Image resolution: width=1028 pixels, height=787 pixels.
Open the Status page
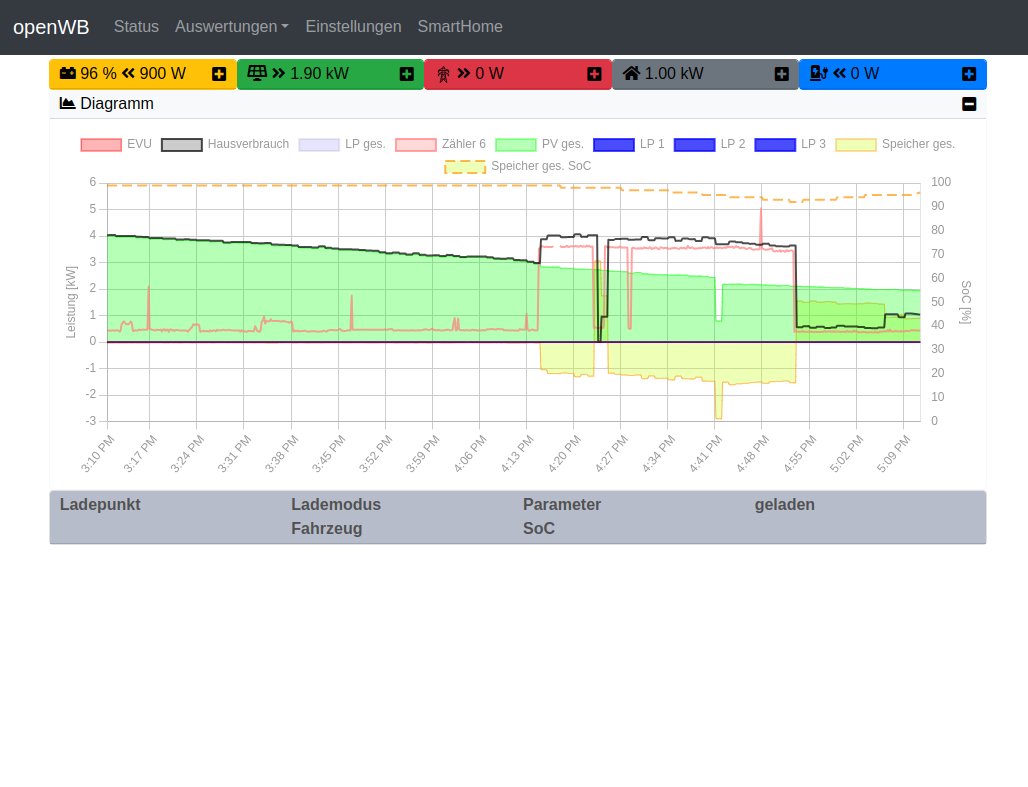pos(136,27)
